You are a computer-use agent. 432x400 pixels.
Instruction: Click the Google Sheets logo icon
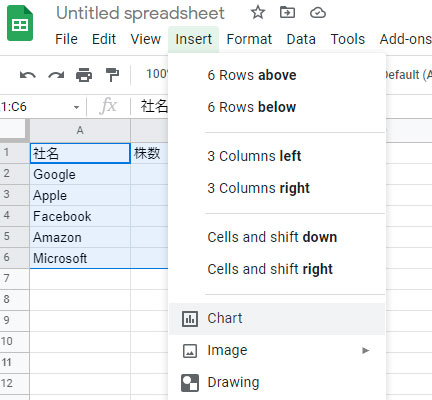coord(20,23)
